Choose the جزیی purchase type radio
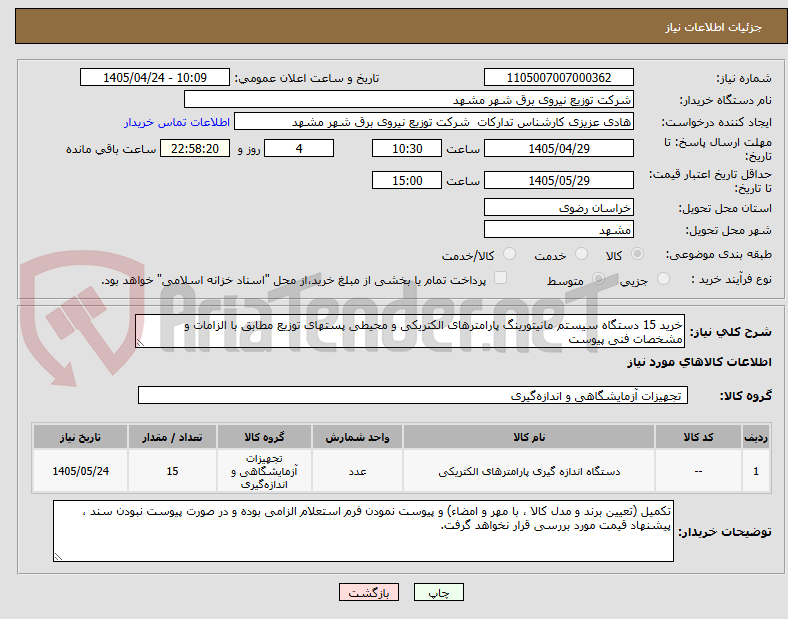 (x=663, y=279)
